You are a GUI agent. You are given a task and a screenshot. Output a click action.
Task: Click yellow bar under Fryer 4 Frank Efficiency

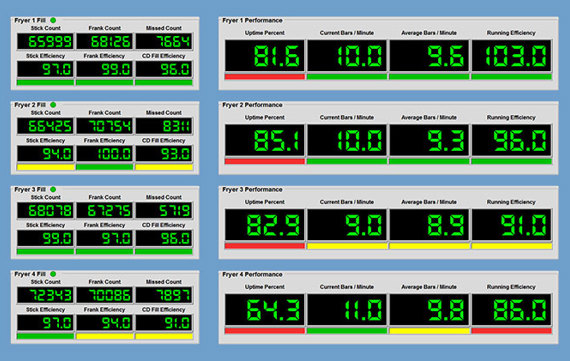coord(105,336)
